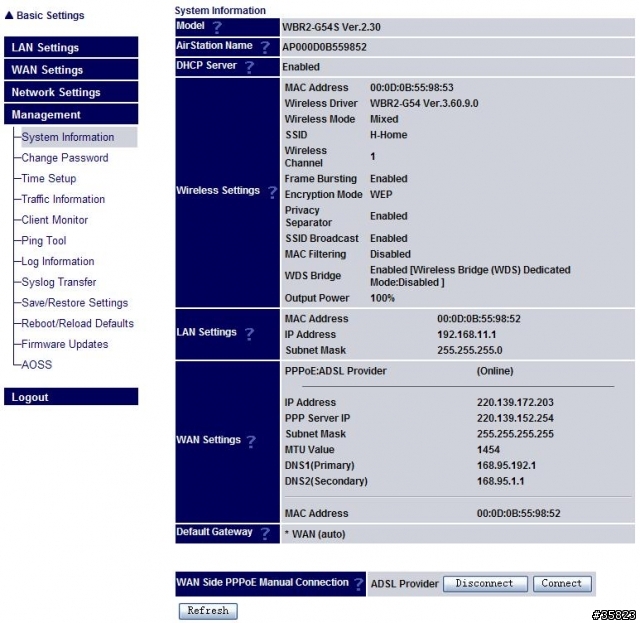Screen dimensions: 640x623
Task: Open LAN Settings sidebar menu
Action: point(71,47)
